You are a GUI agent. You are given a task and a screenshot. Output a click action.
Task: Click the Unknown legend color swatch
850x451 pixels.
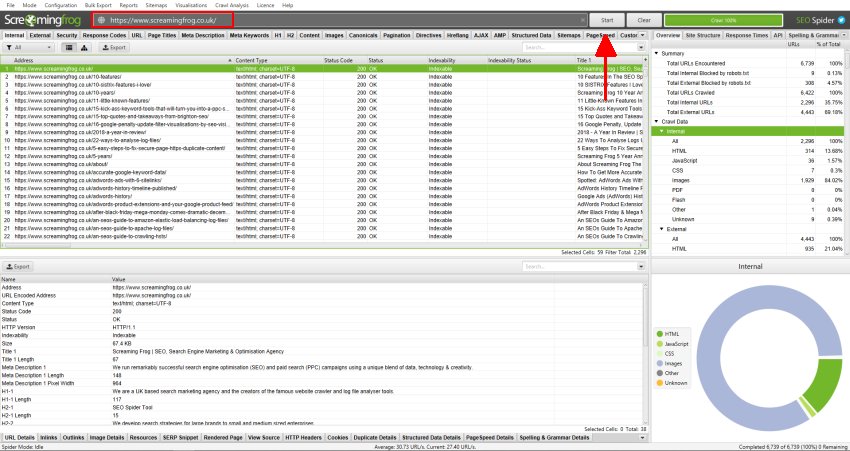(x=660, y=383)
